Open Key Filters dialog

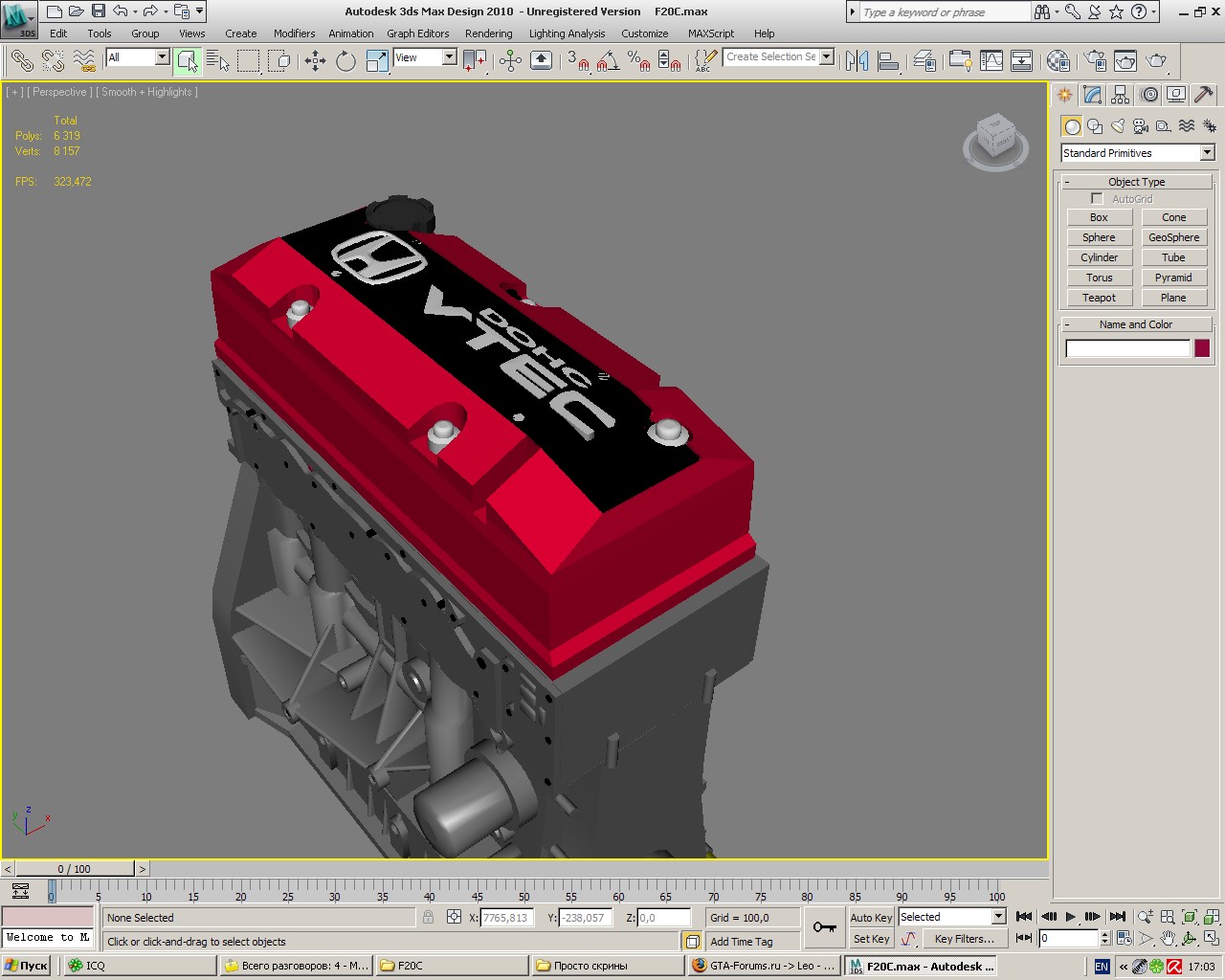click(x=964, y=939)
